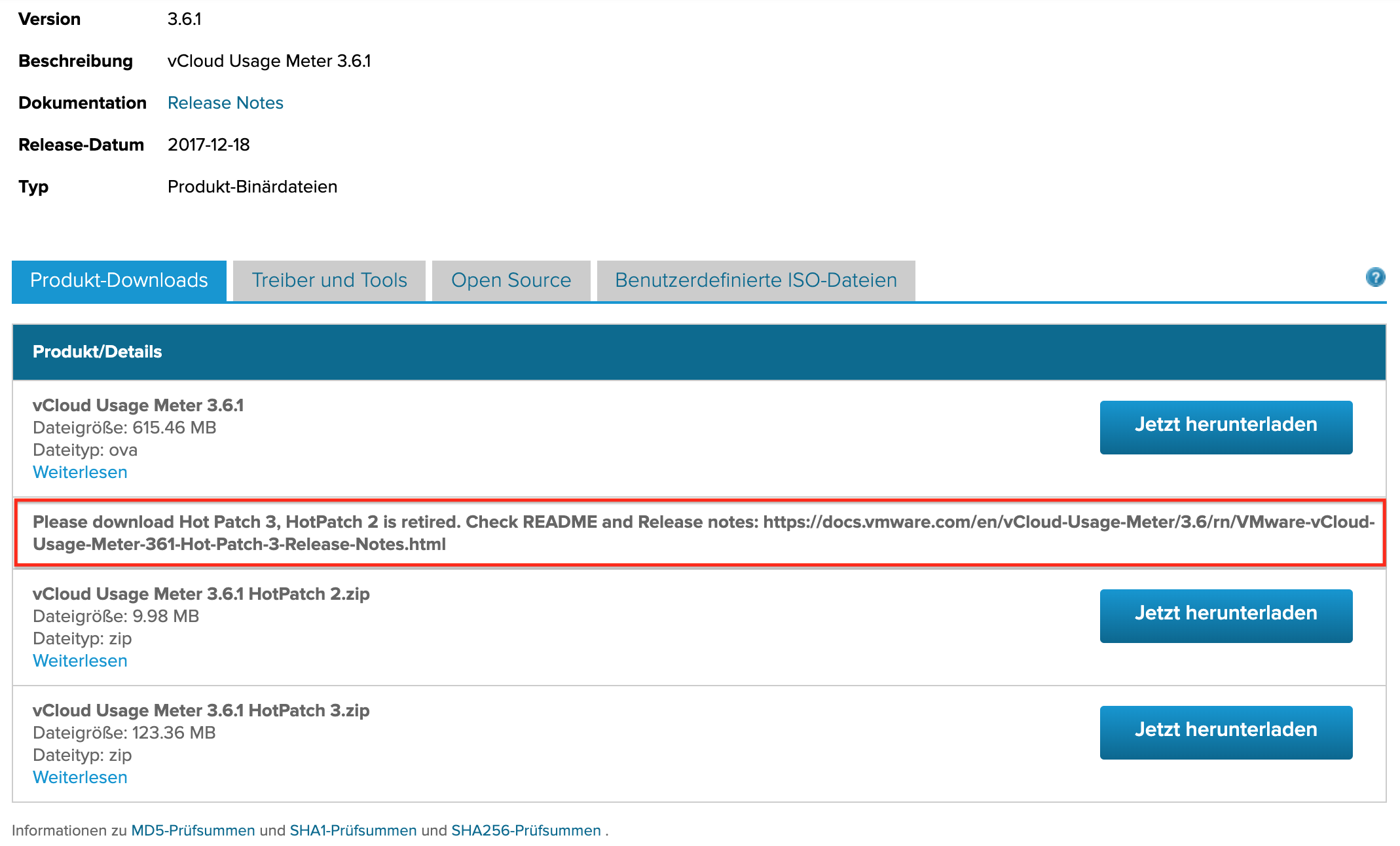Download vCloud Usage Meter 3.6.1 ova

(x=1226, y=427)
